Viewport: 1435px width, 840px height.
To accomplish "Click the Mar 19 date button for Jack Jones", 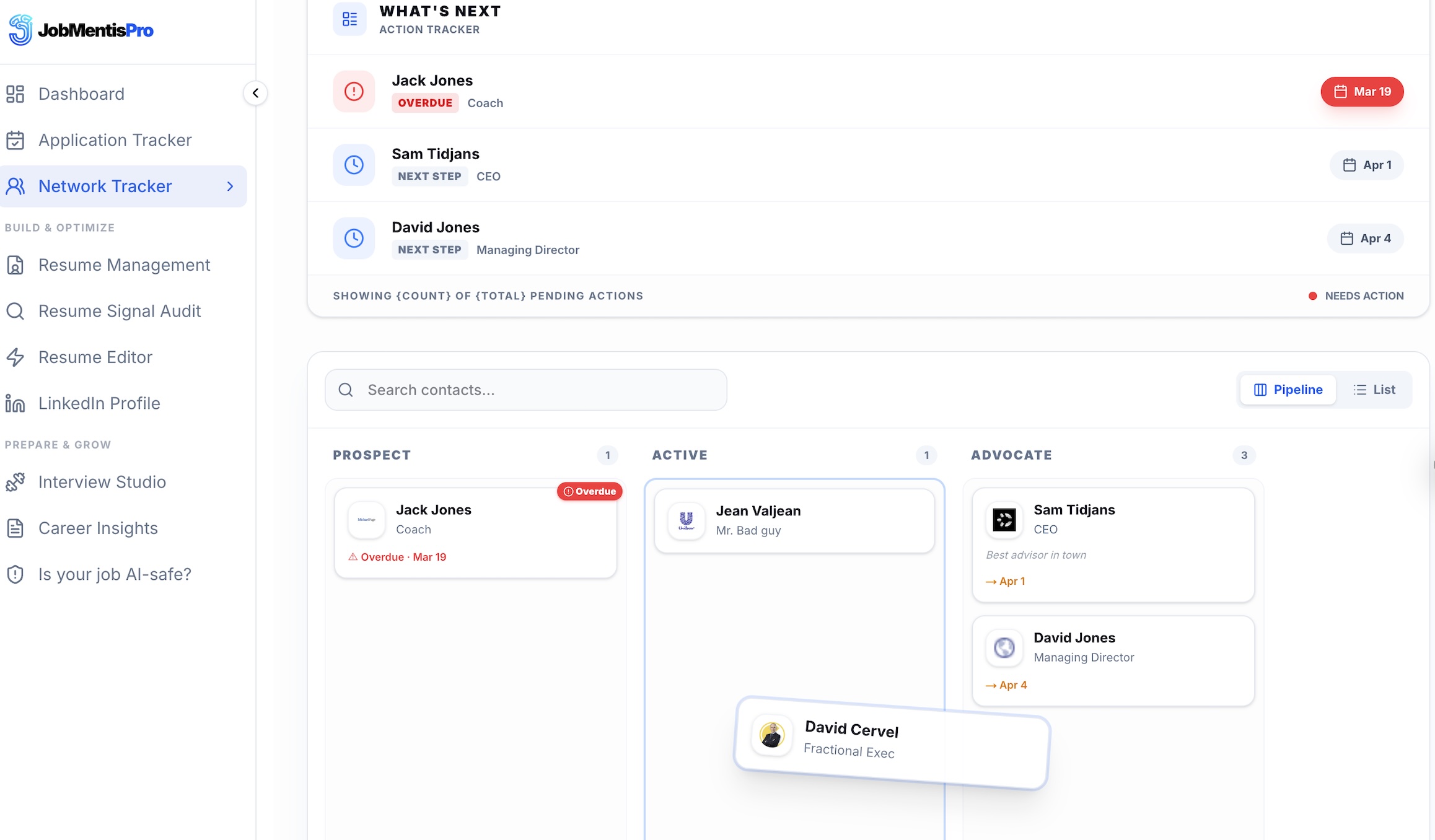I will point(1362,91).
